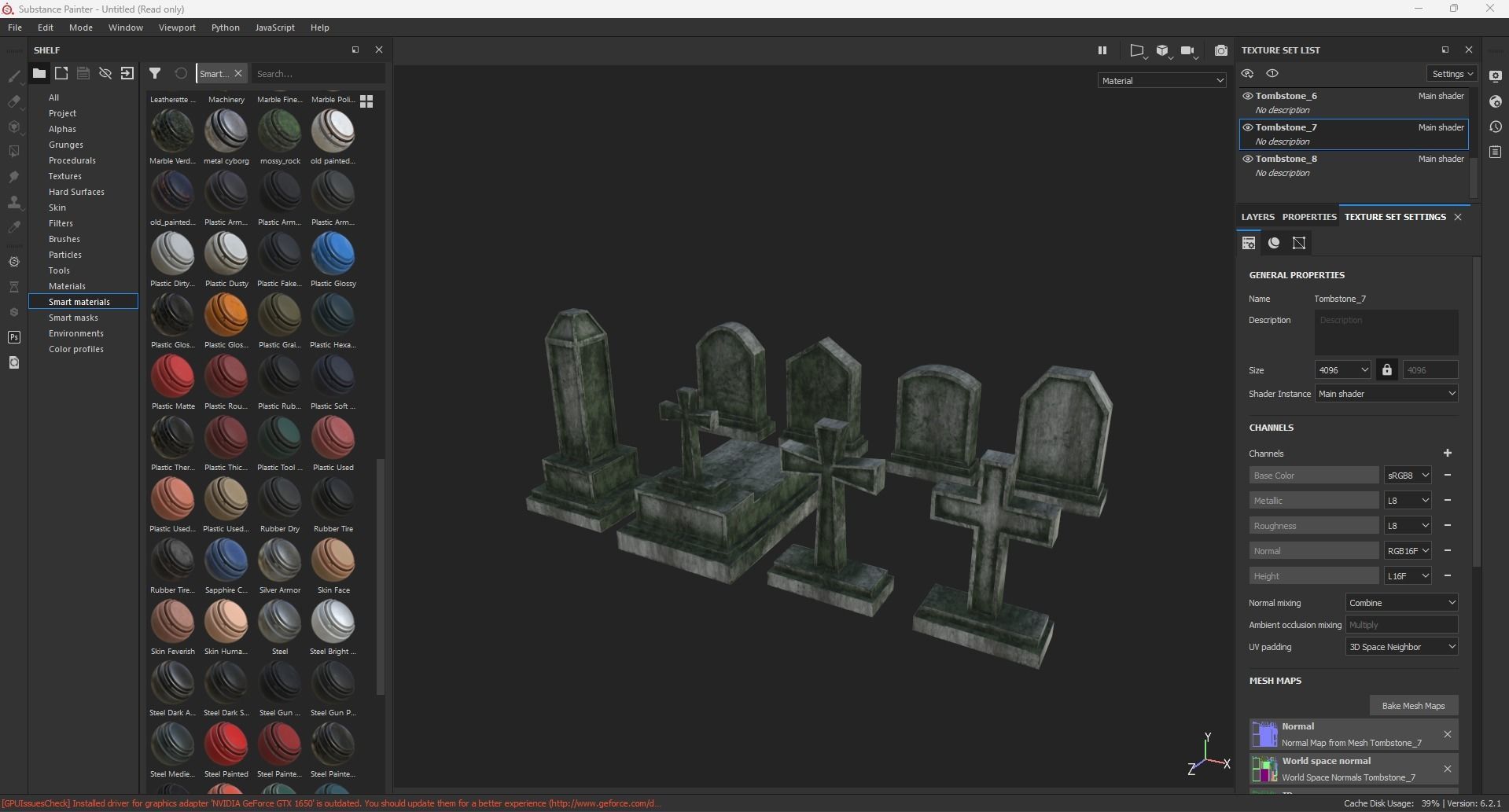
Task: Open the Mode menu
Action: (81, 28)
